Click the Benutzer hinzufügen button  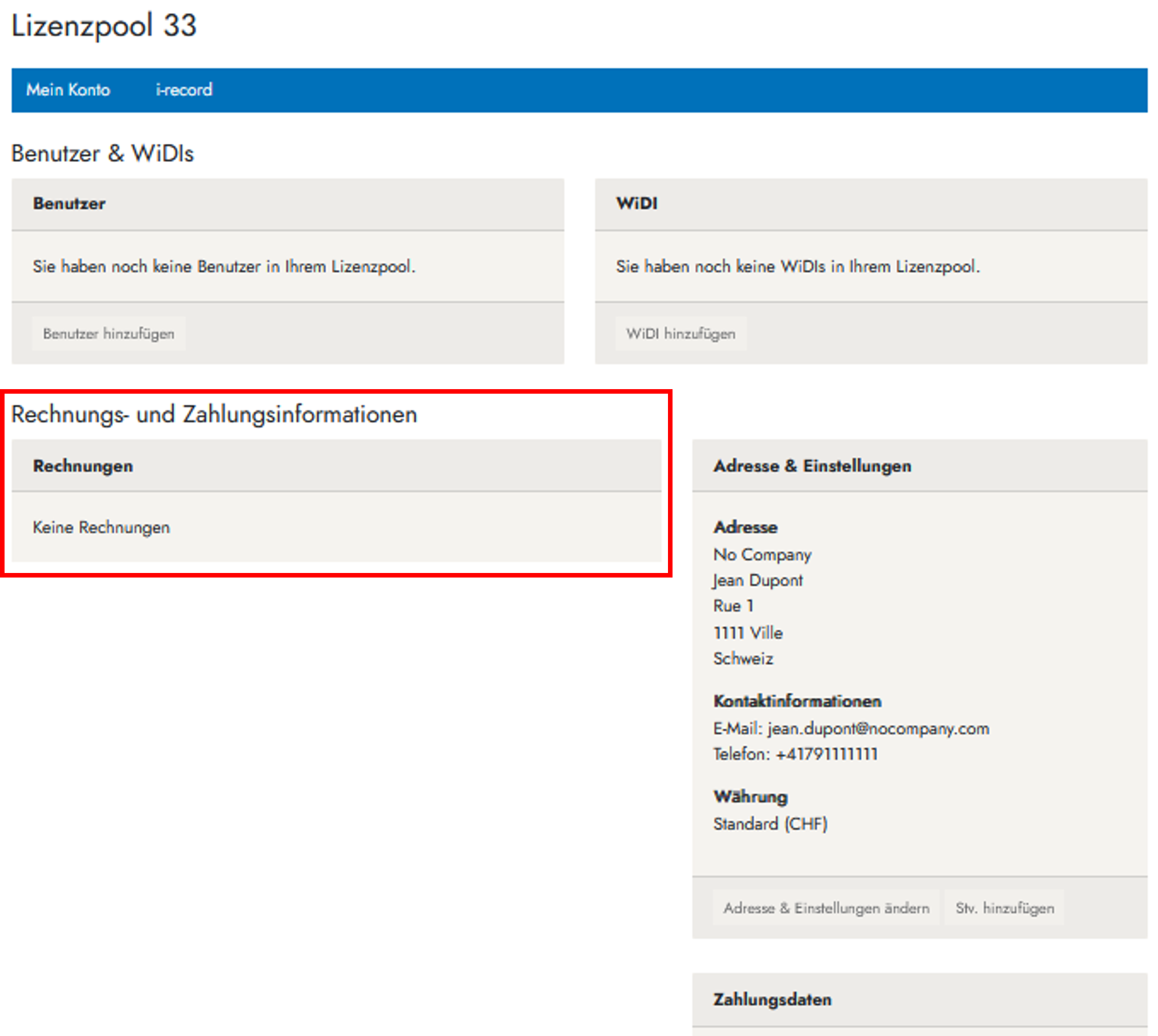(109, 333)
